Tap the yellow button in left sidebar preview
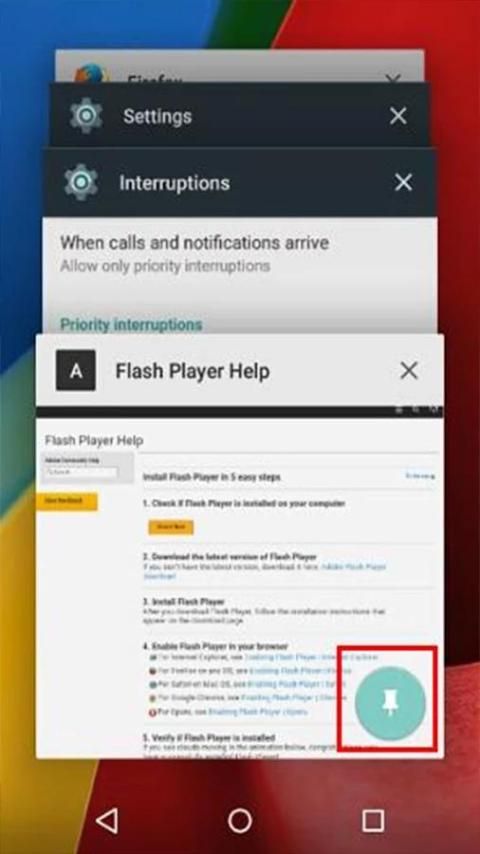480x854 pixels. coord(67,501)
